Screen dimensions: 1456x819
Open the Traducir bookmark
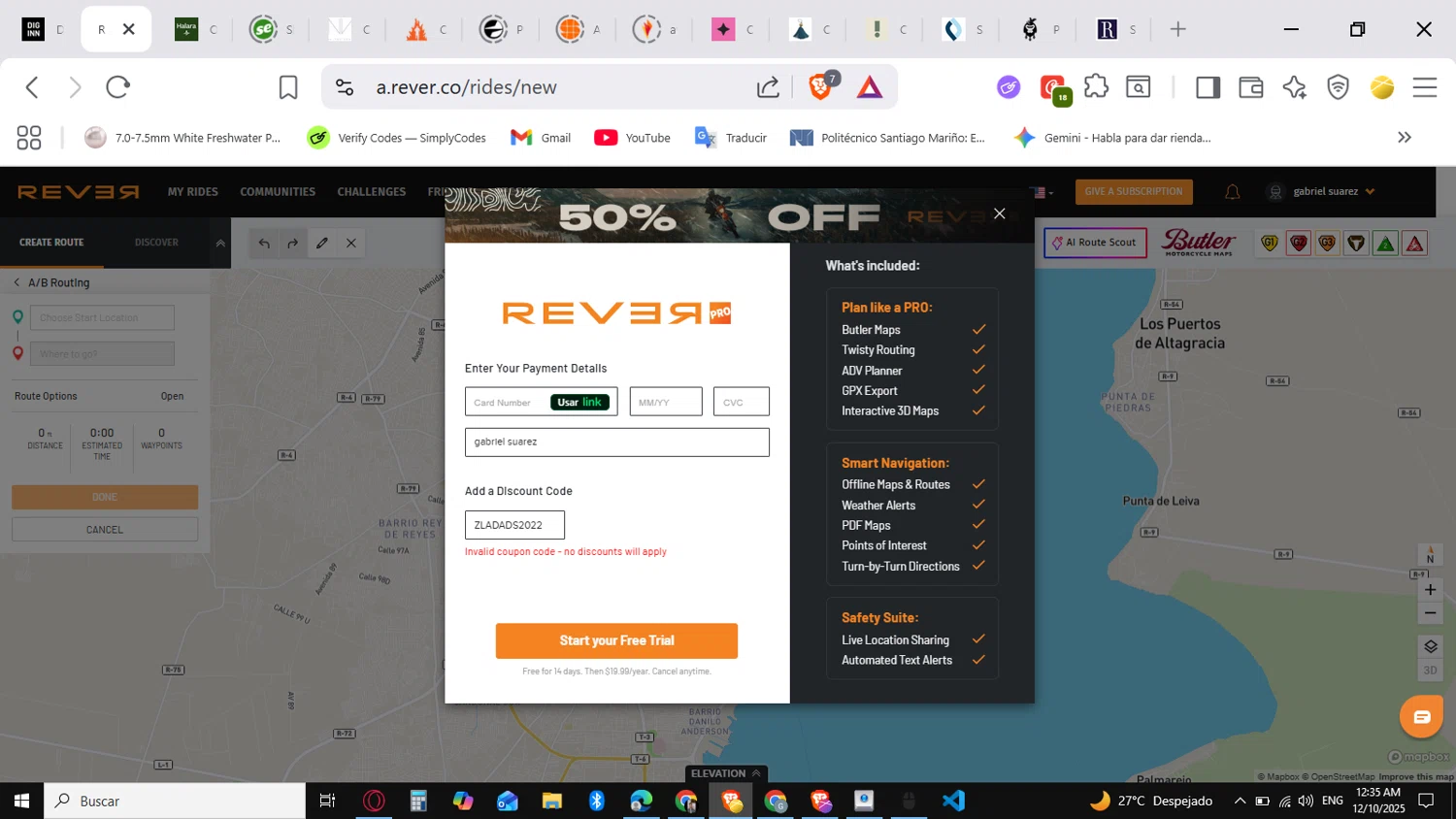[x=731, y=138]
